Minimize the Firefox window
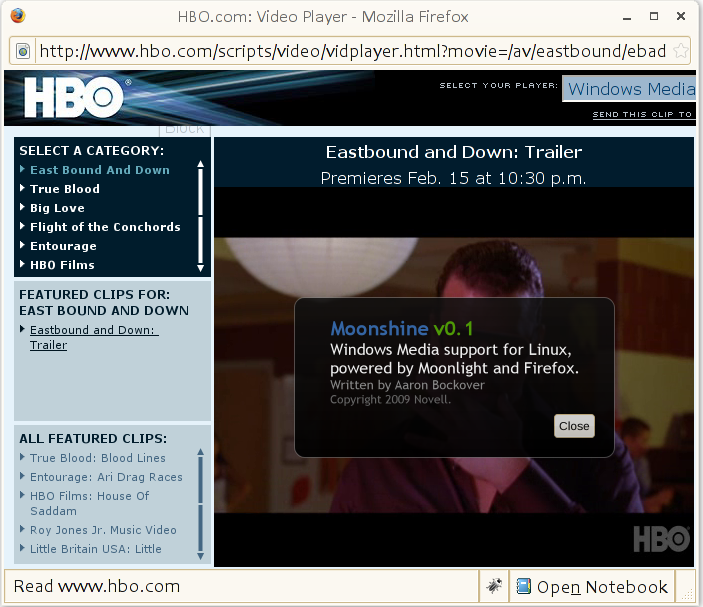Viewport: 703px width, 607px height. pyautogui.click(x=627, y=18)
